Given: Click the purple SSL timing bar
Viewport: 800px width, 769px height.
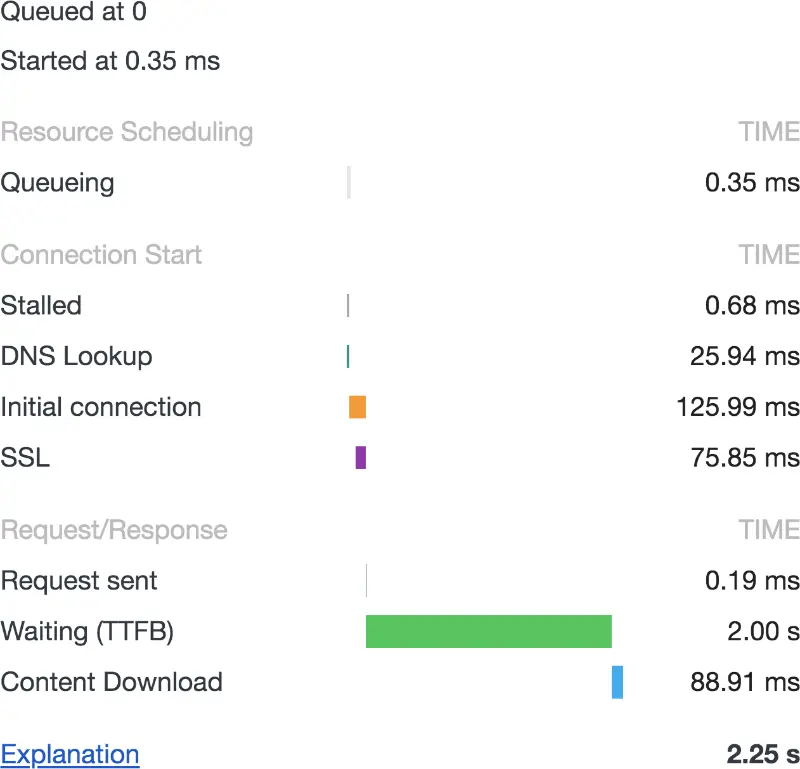Looking at the screenshot, I should coord(361,458).
